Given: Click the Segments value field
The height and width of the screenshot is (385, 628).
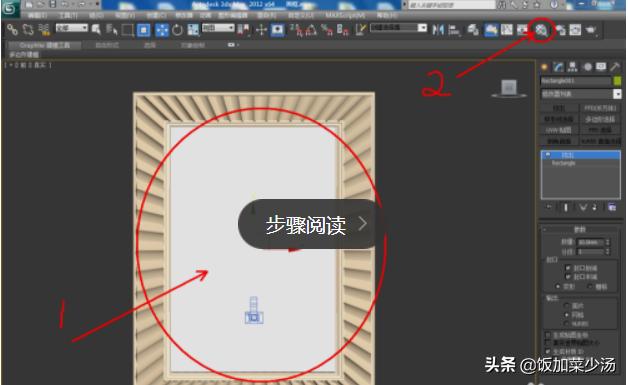Looking at the screenshot, I should point(591,252).
